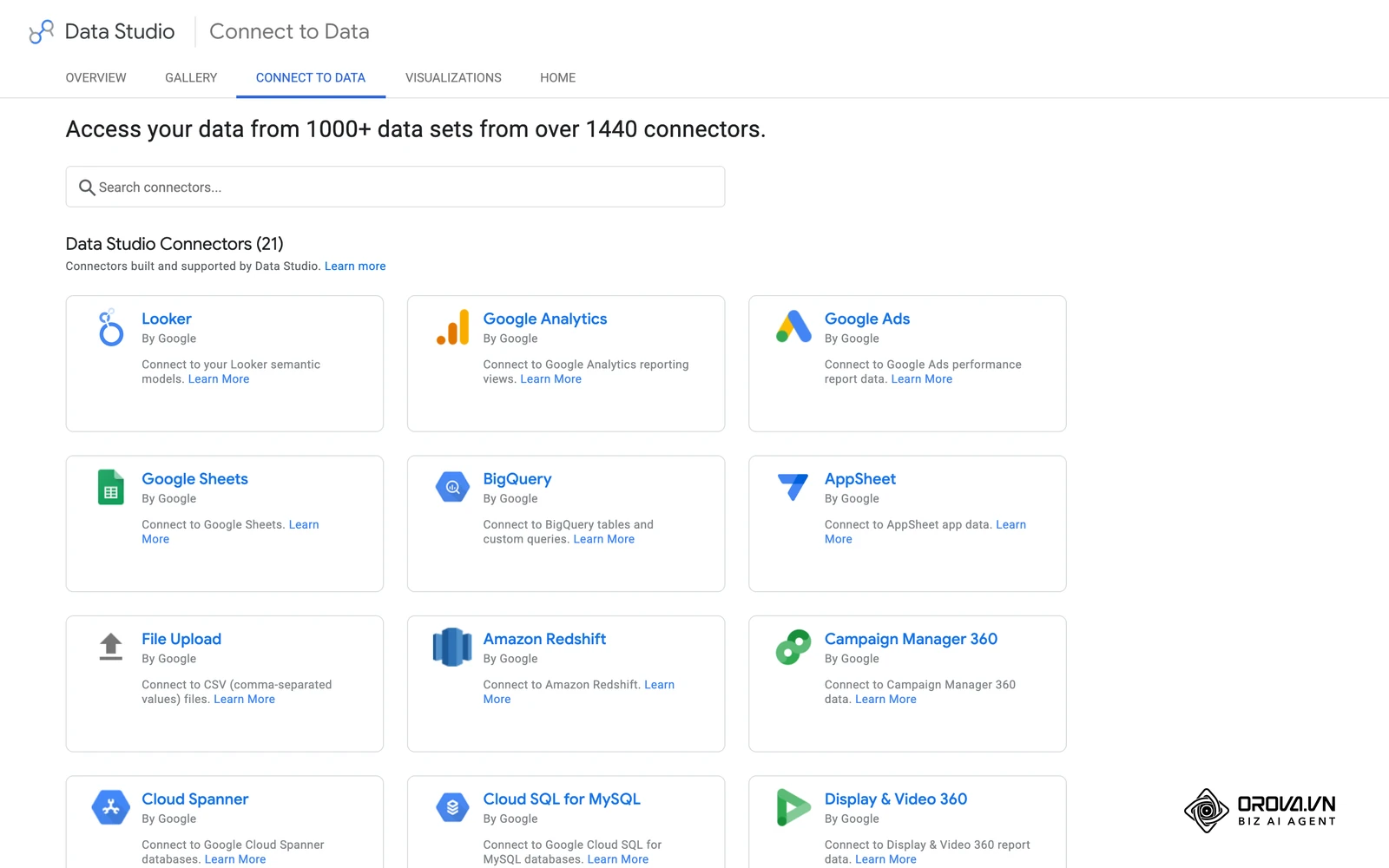Click Learn More in Amazon Redshift card
This screenshot has width=1389, height=868.
[659, 685]
